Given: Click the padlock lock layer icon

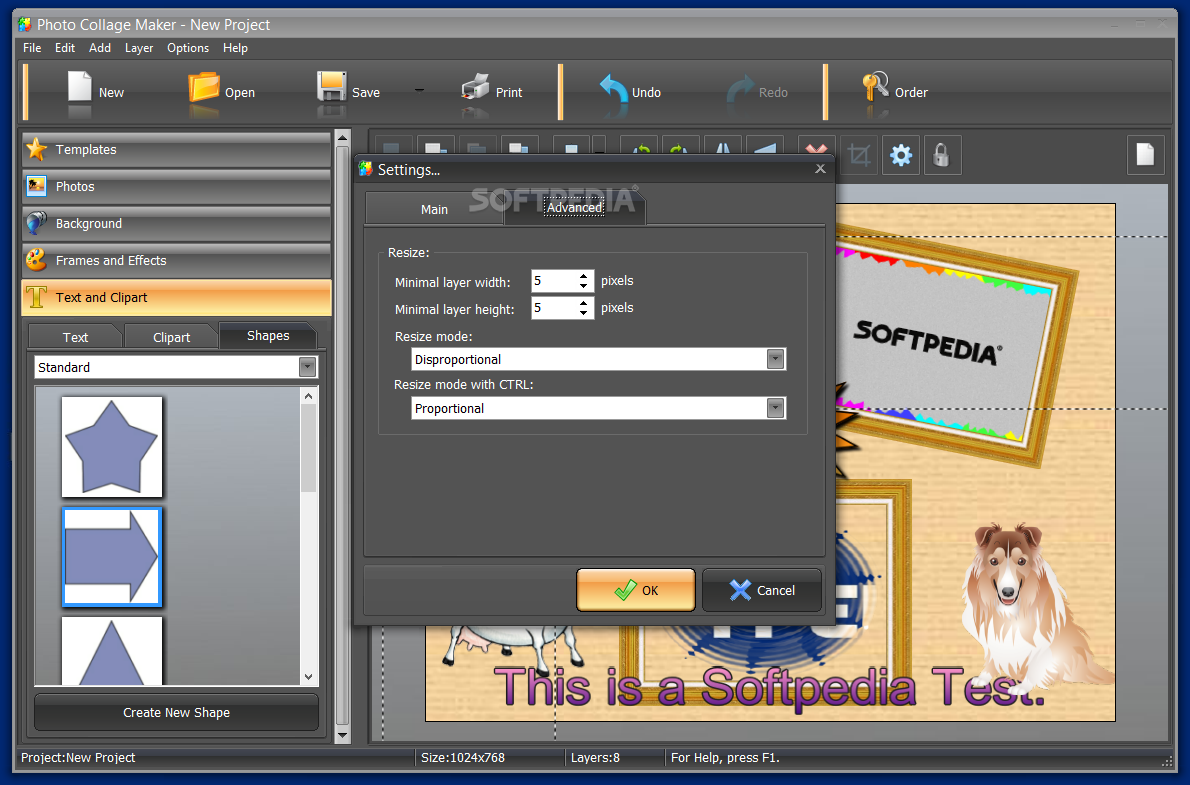Looking at the screenshot, I should [941, 156].
